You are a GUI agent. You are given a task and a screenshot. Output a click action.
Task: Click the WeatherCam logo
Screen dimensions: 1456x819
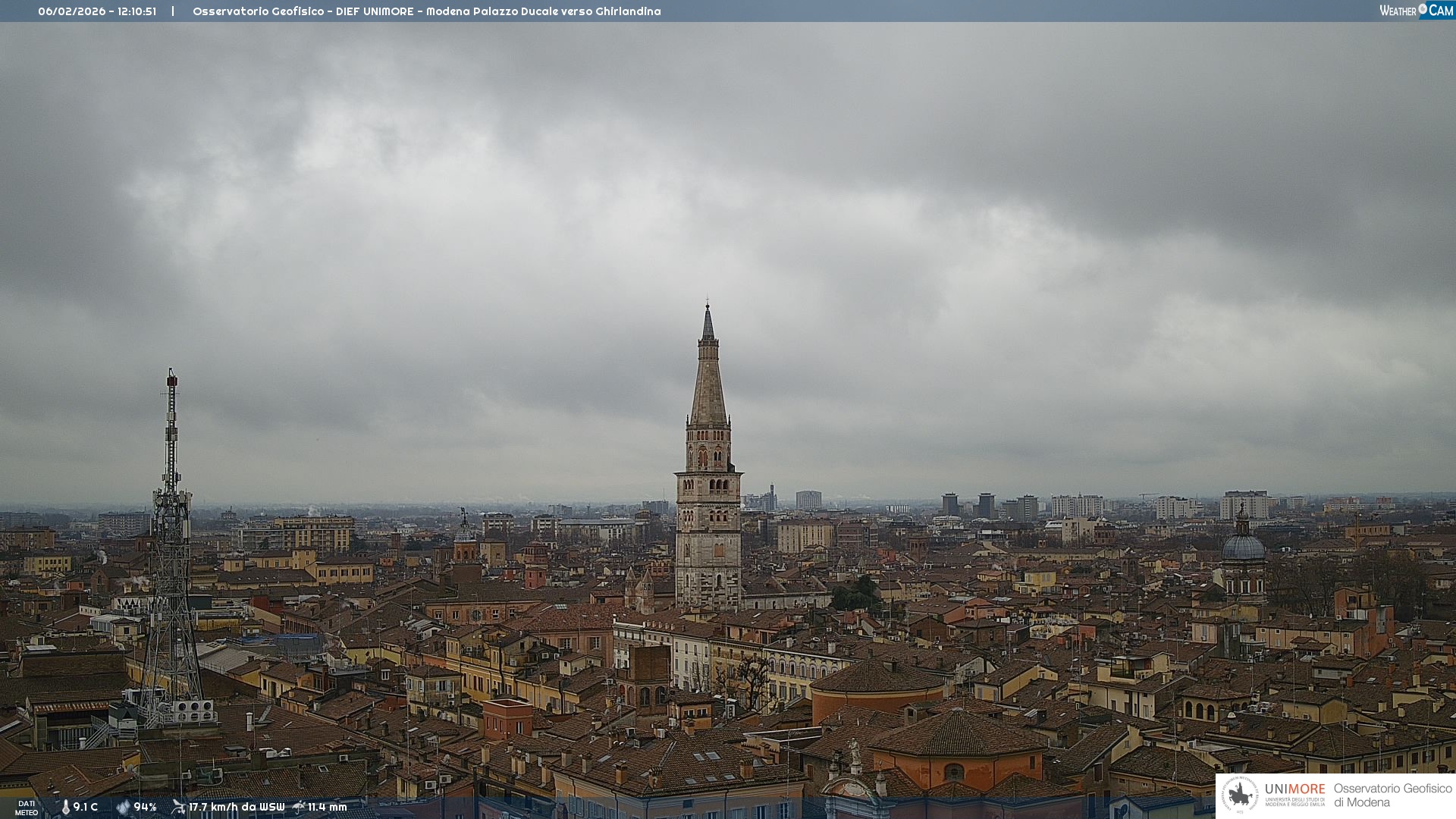1416,11
